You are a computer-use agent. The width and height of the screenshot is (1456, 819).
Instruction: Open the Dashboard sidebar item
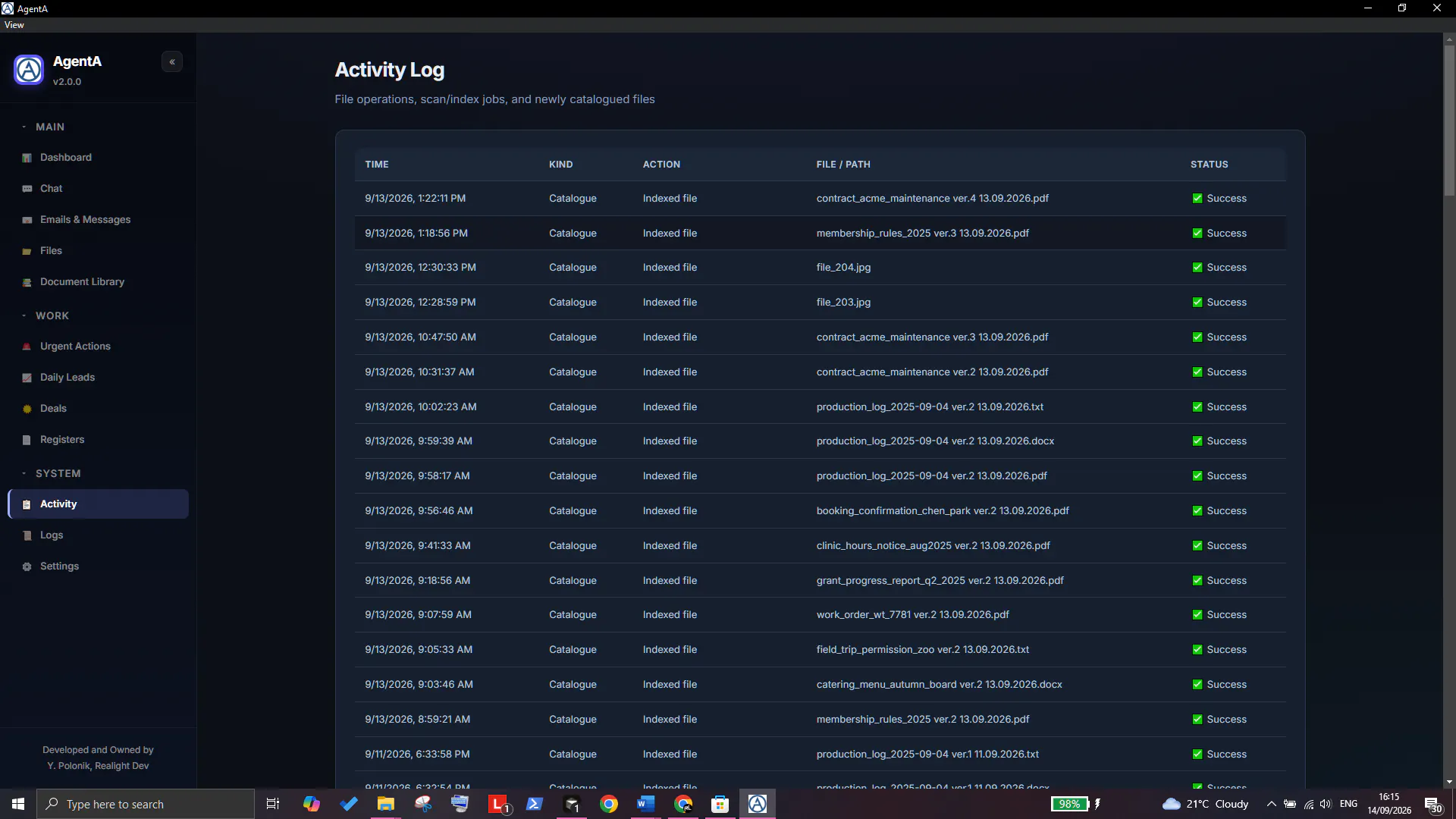pyautogui.click(x=98, y=157)
